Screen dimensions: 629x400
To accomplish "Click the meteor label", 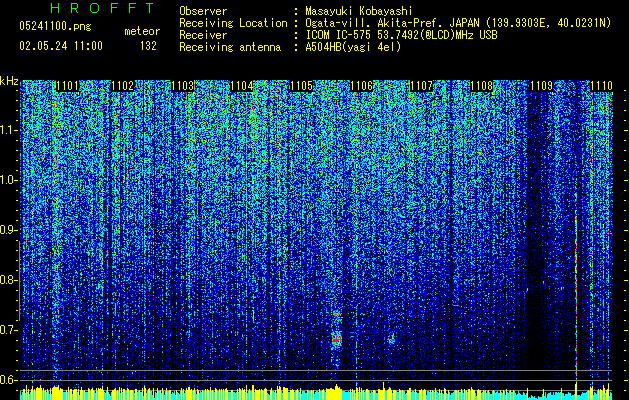I will [142, 31].
